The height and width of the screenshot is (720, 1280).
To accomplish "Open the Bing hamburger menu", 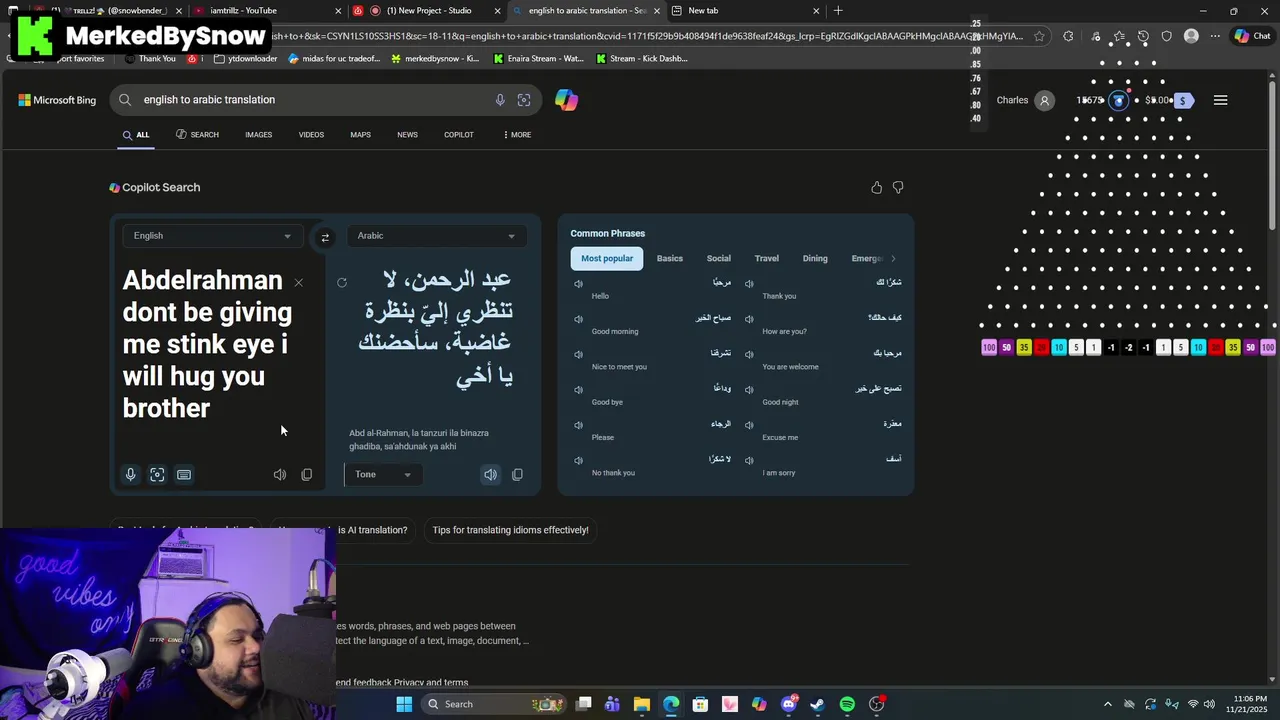I will point(1220,100).
